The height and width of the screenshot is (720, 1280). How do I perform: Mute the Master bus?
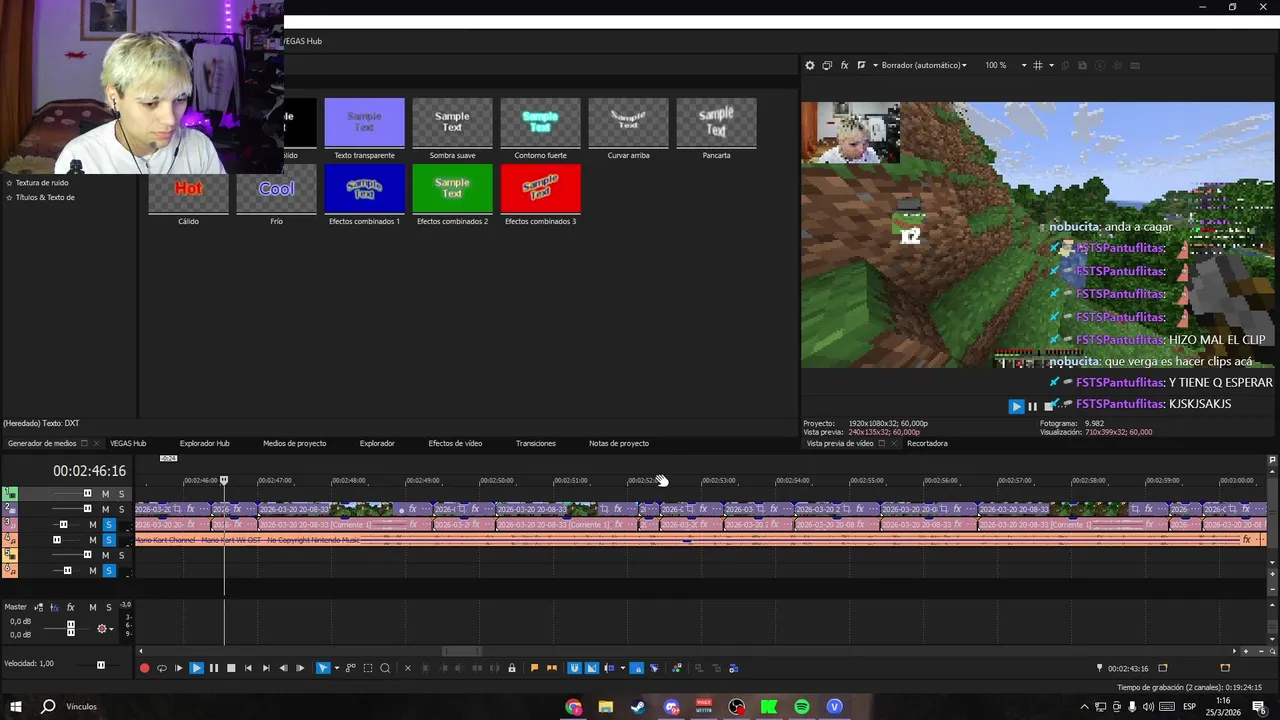click(93, 607)
